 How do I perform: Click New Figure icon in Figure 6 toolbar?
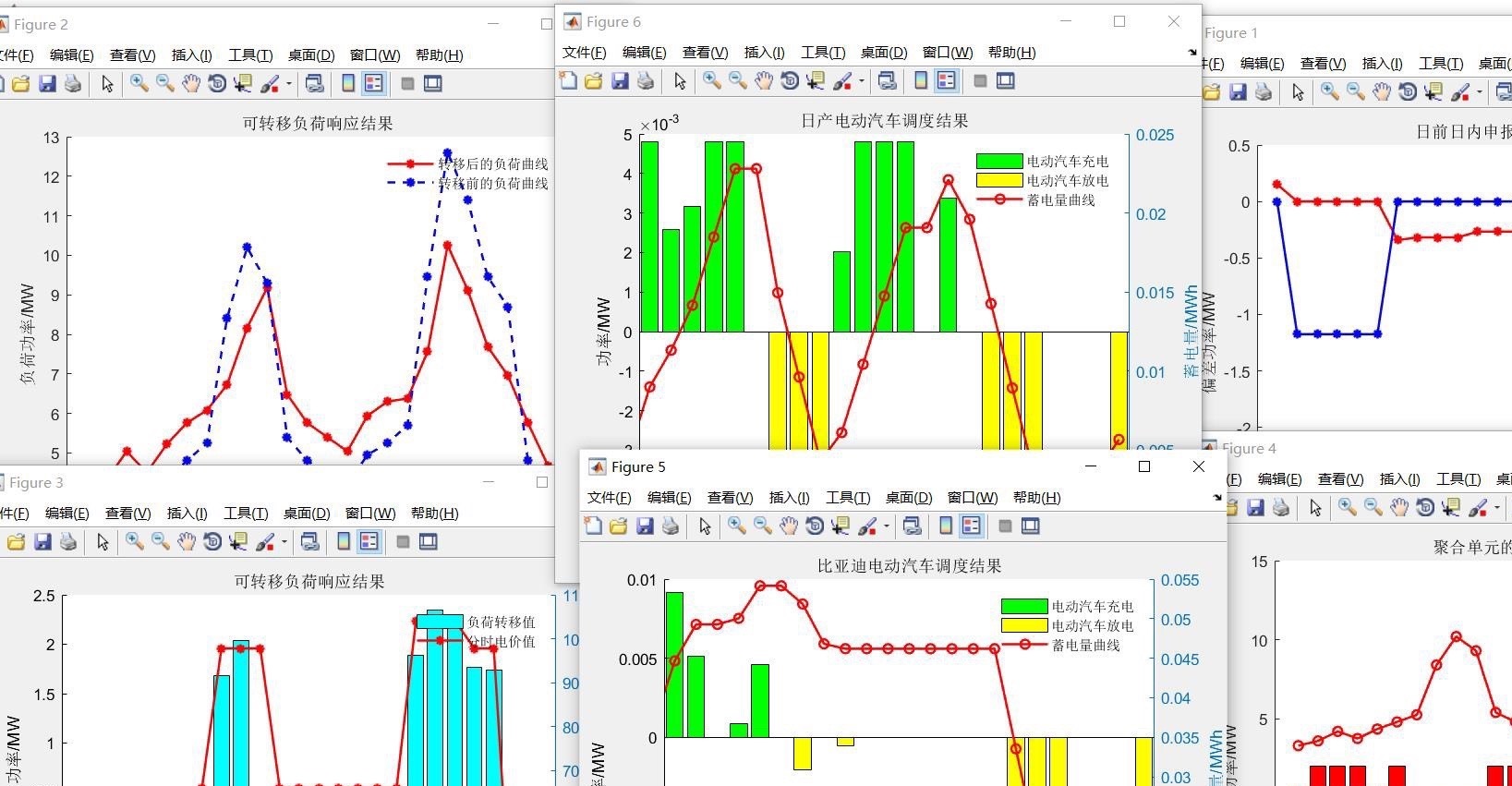568,81
